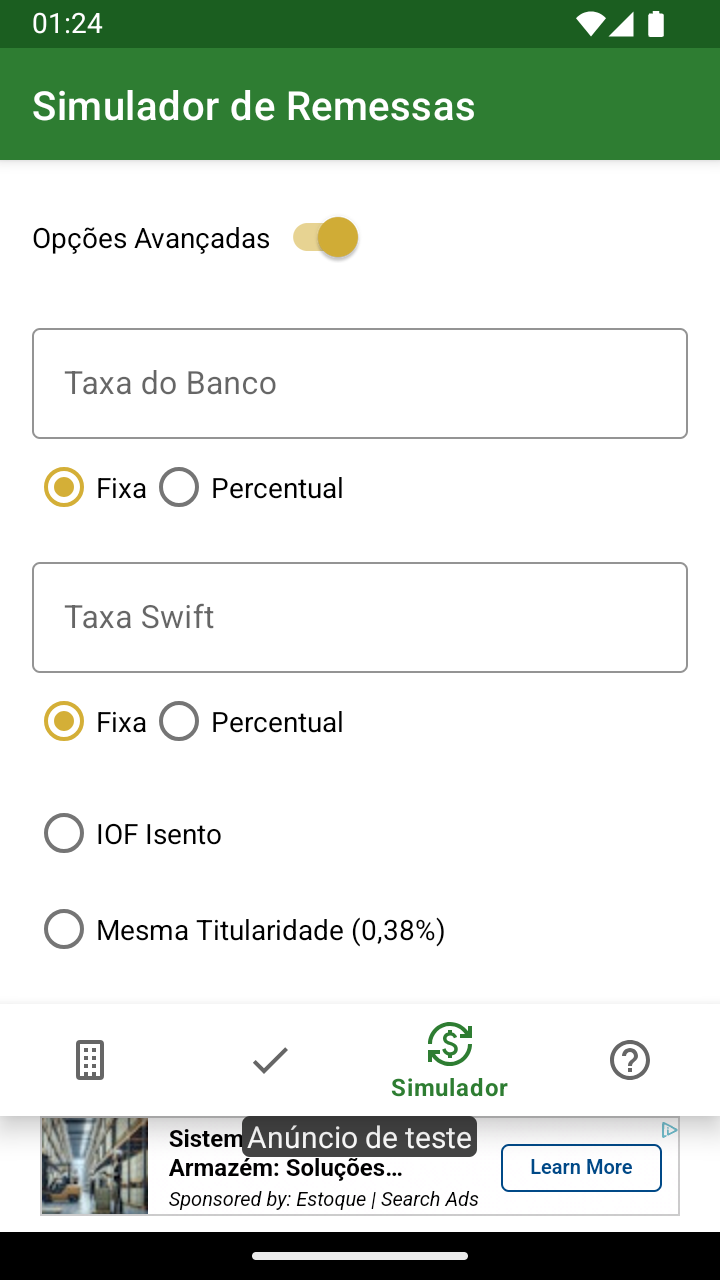Tap the Simulador tab label

[450, 1087]
